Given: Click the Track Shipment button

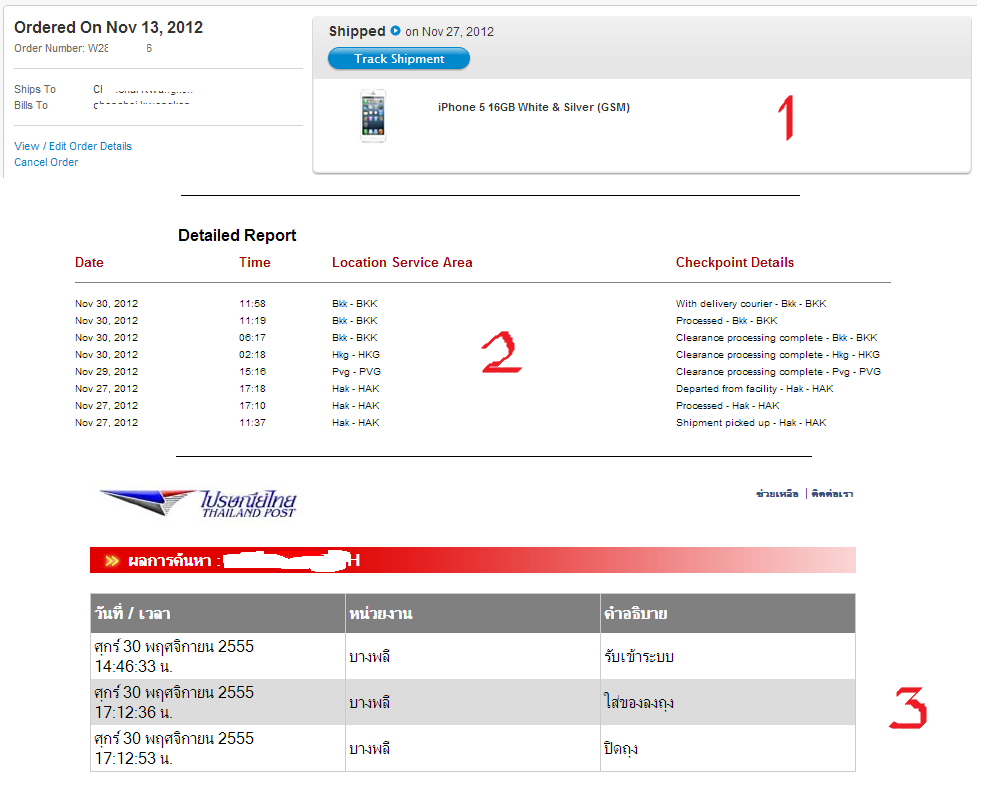Looking at the screenshot, I should [x=399, y=58].
